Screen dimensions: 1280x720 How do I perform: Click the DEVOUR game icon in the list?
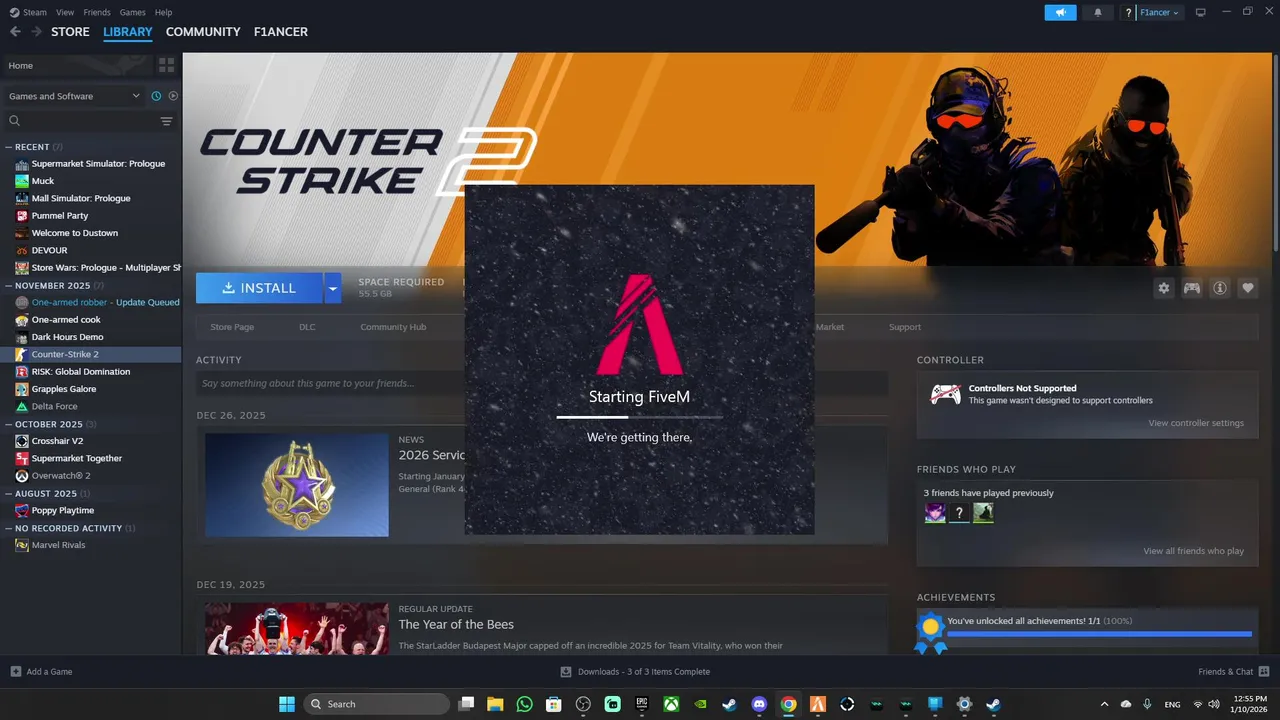click(22, 250)
